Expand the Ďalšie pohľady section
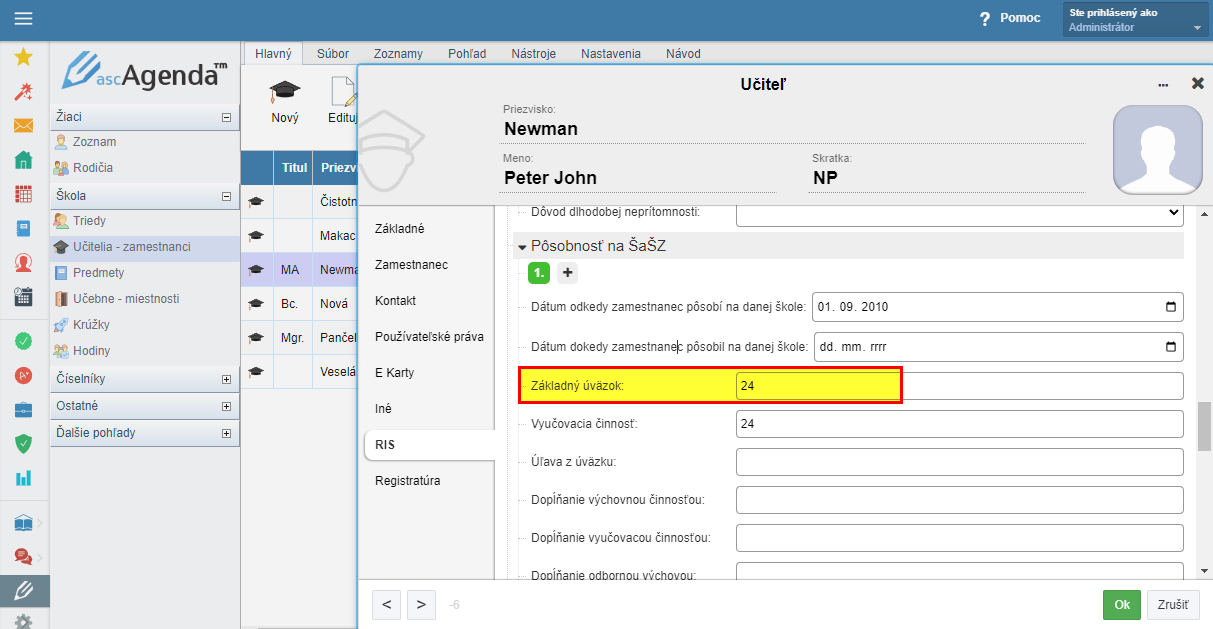Screen dimensions: 1213x629 point(226,434)
